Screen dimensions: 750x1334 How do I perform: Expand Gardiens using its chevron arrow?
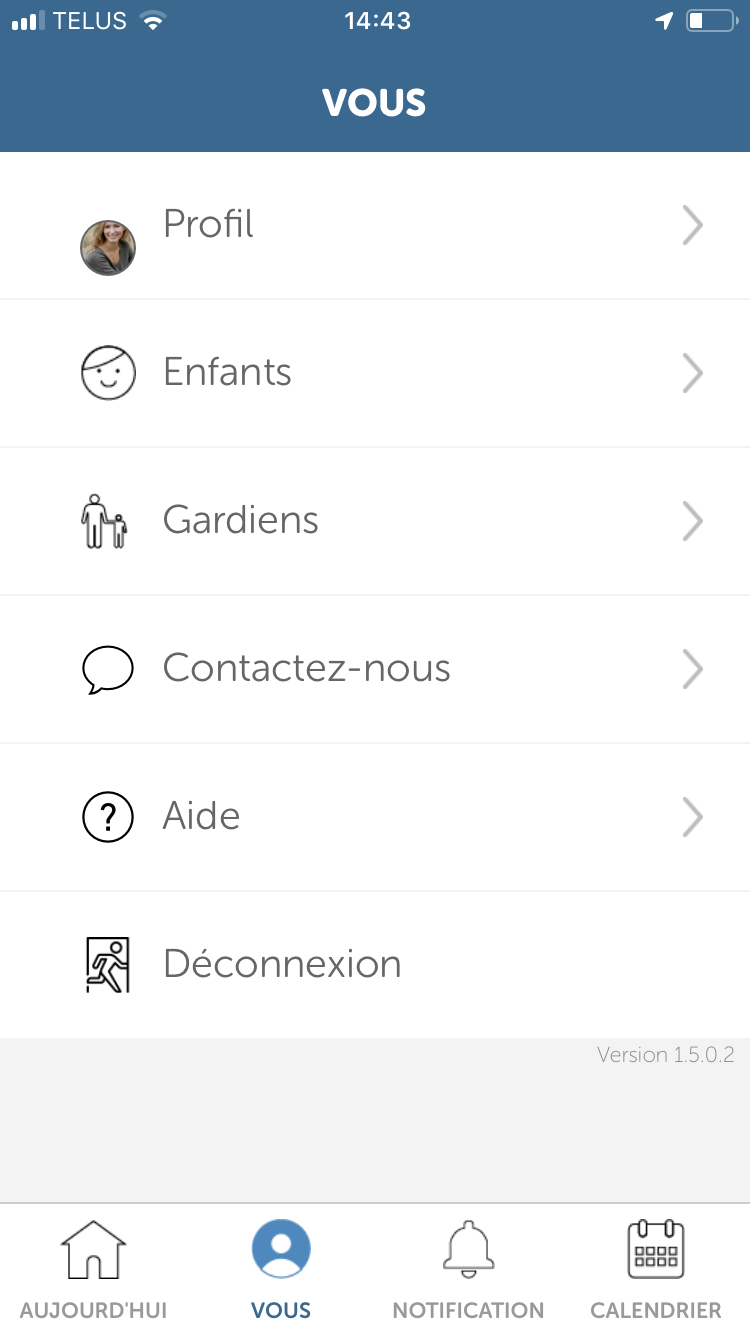692,521
